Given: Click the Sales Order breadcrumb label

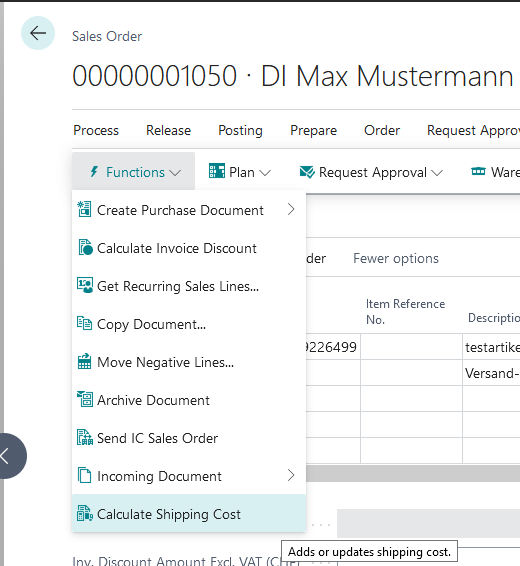Looking at the screenshot, I should [x=107, y=36].
